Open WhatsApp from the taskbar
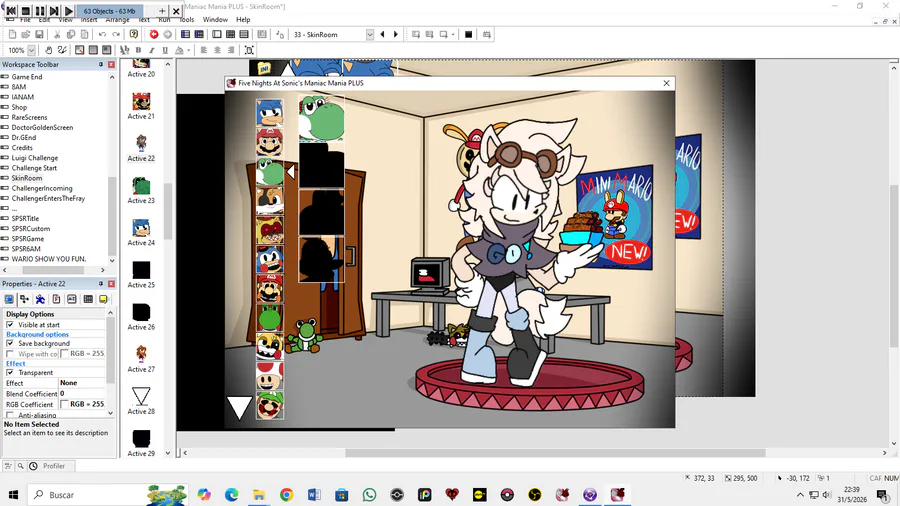Screen dimensions: 900x506 370,495
